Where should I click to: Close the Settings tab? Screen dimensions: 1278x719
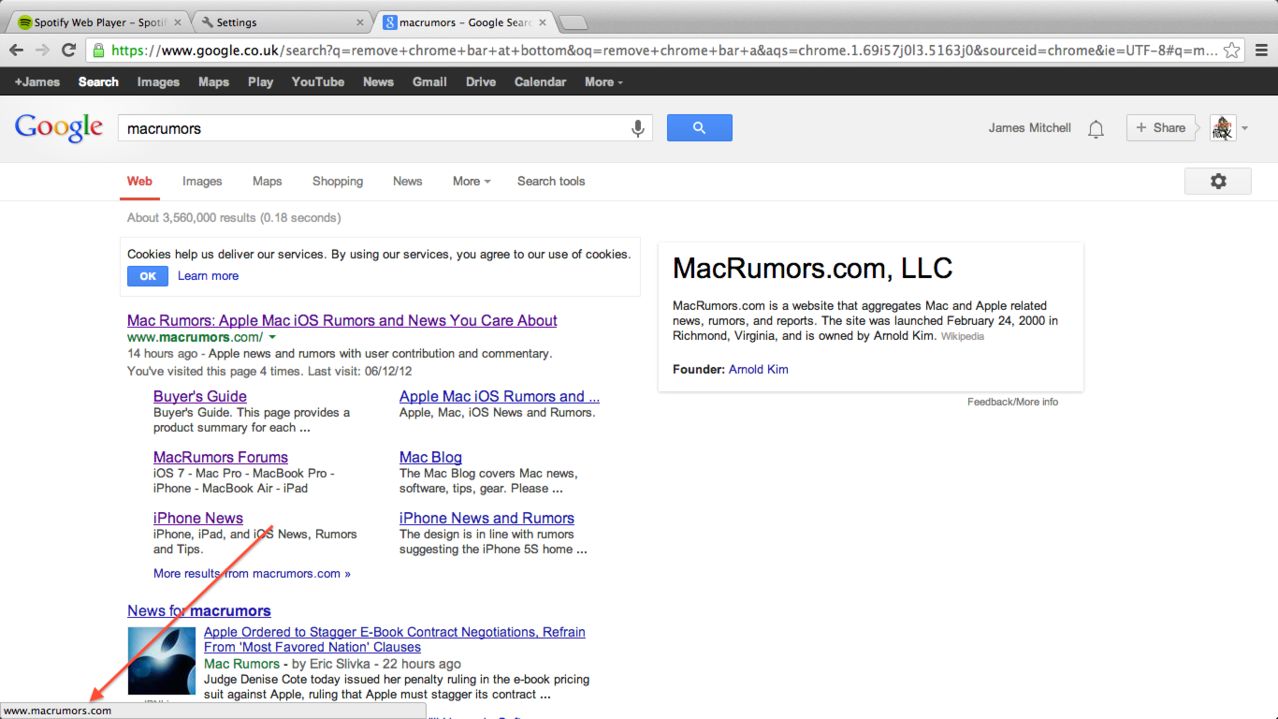point(360,22)
